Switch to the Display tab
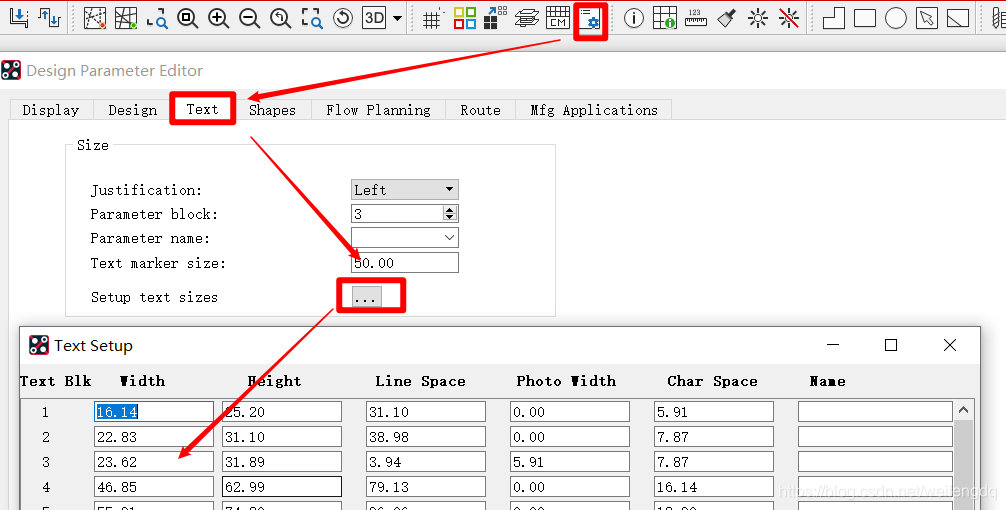 tap(51, 110)
